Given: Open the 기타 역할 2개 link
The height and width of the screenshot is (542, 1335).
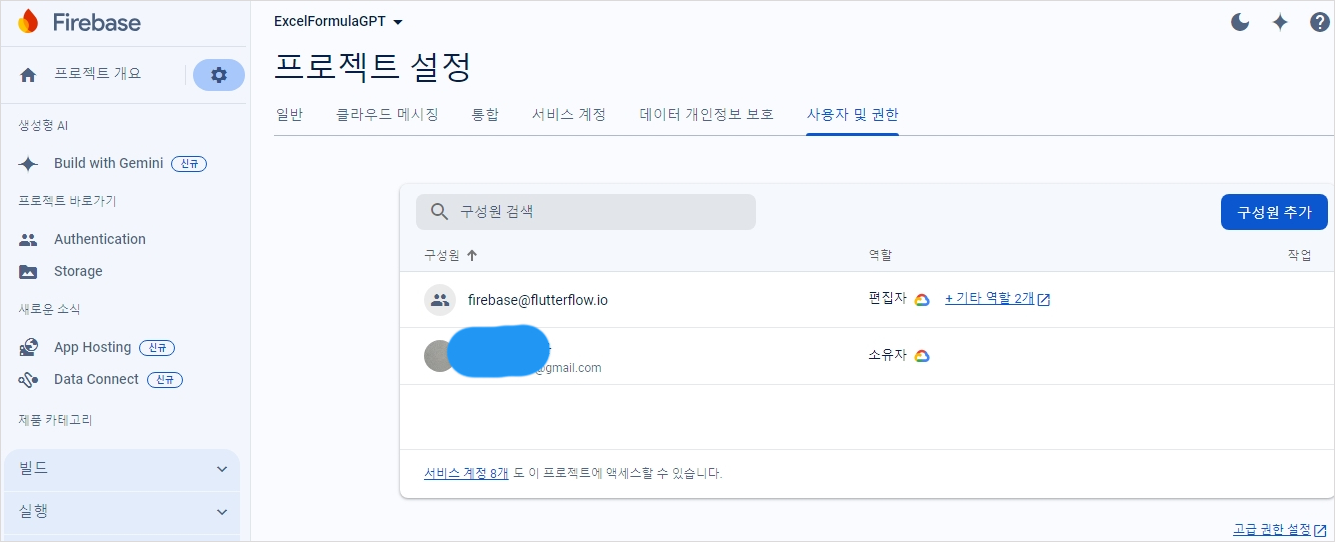Looking at the screenshot, I should tap(989, 298).
